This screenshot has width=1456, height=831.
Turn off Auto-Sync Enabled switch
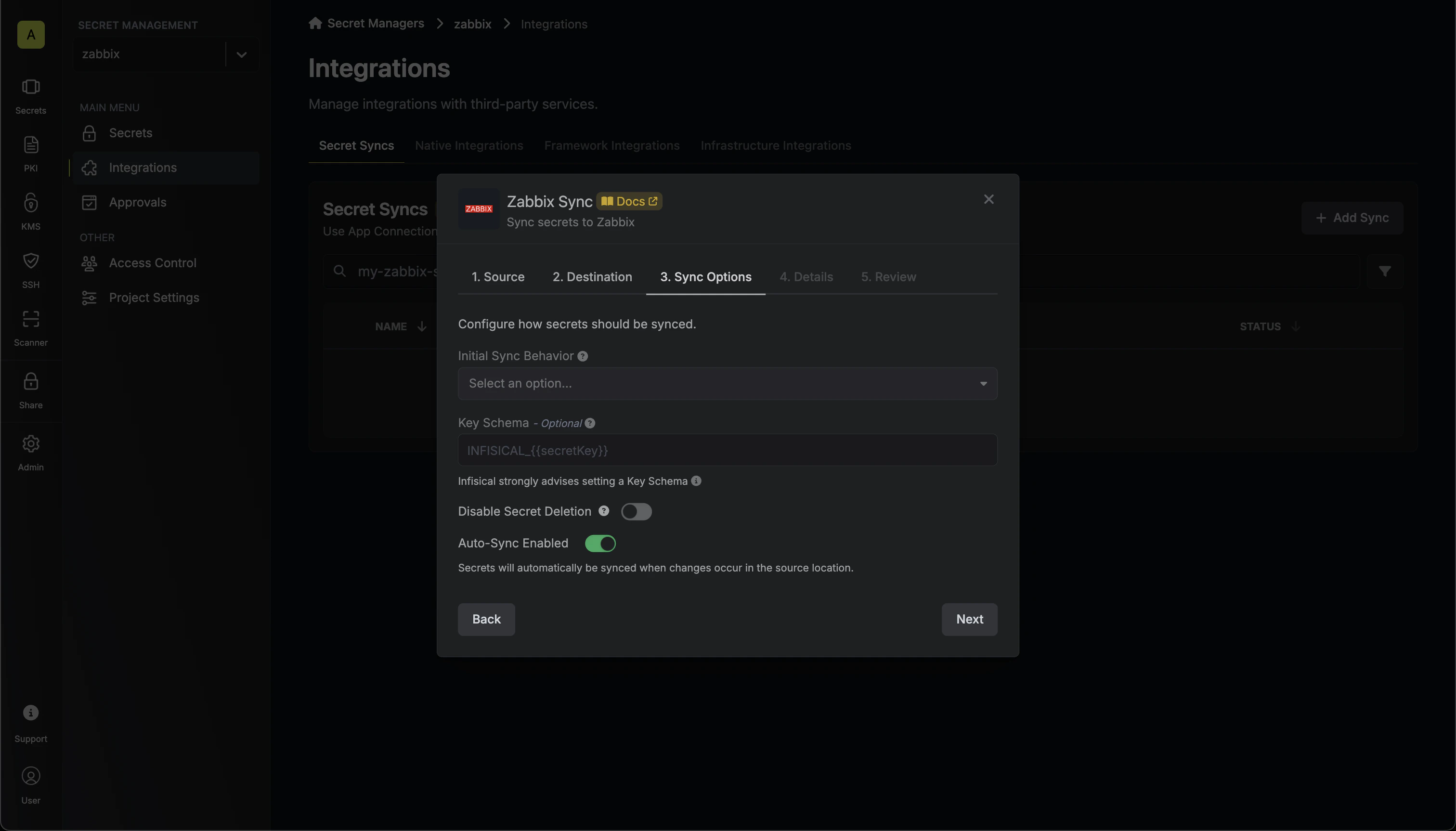[x=600, y=544]
